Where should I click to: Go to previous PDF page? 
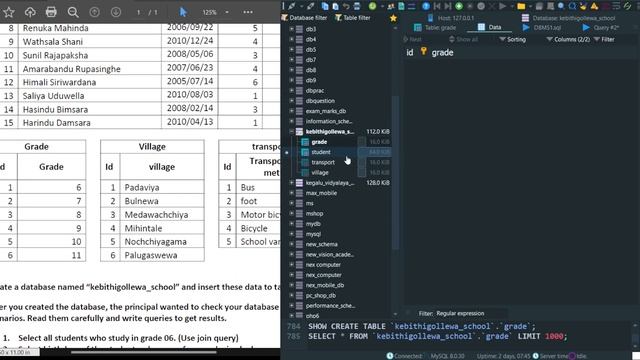(x=94, y=12)
